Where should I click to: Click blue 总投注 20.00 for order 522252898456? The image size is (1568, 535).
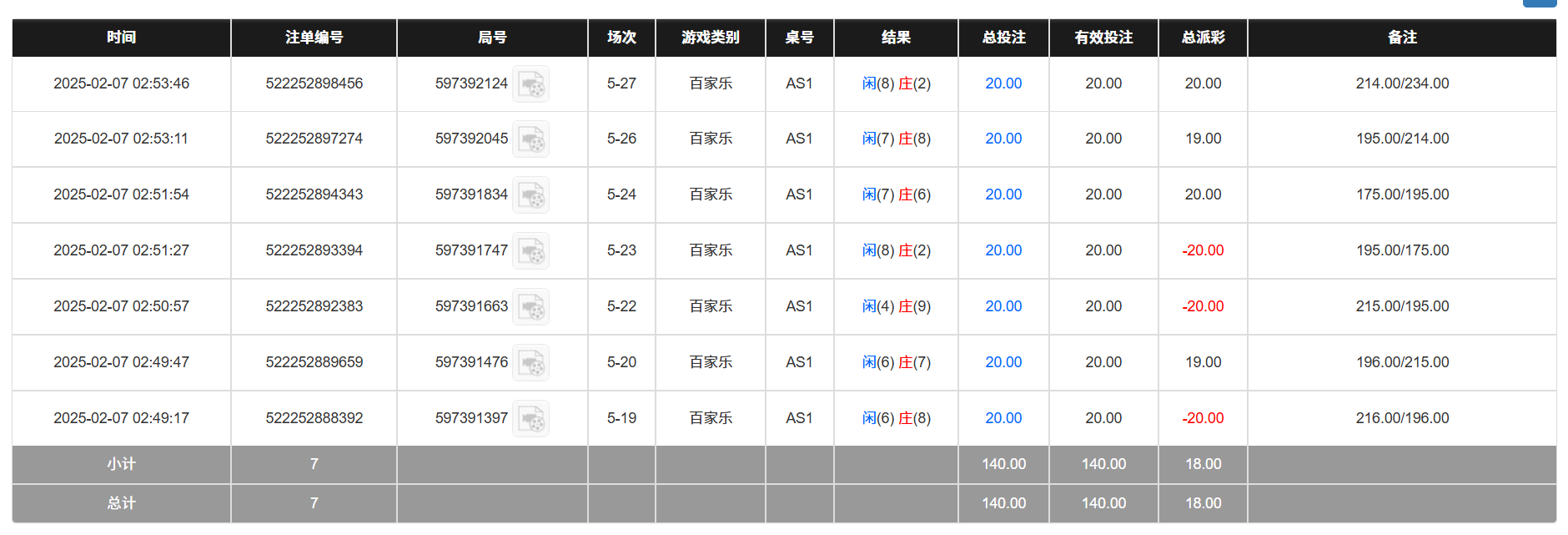pos(1003,83)
